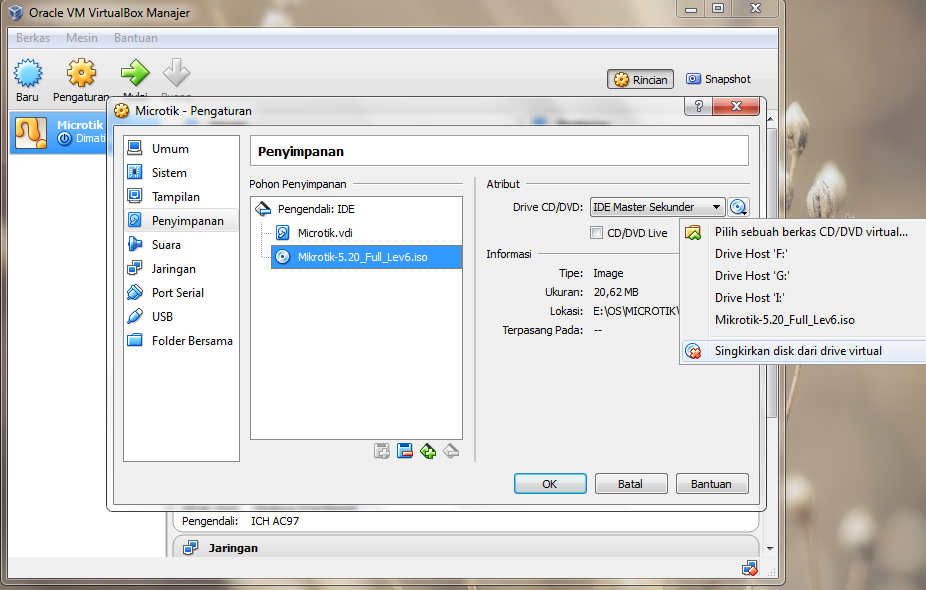Open the USB settings category
Viewport: 926px width, 590px height.
click(x=181, y=317)
